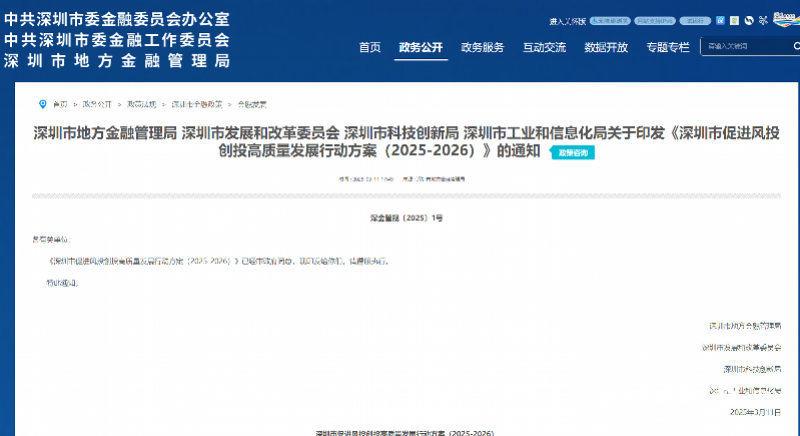
Task: Select the 政务公开 navigation tab
Action: (421, 47)
